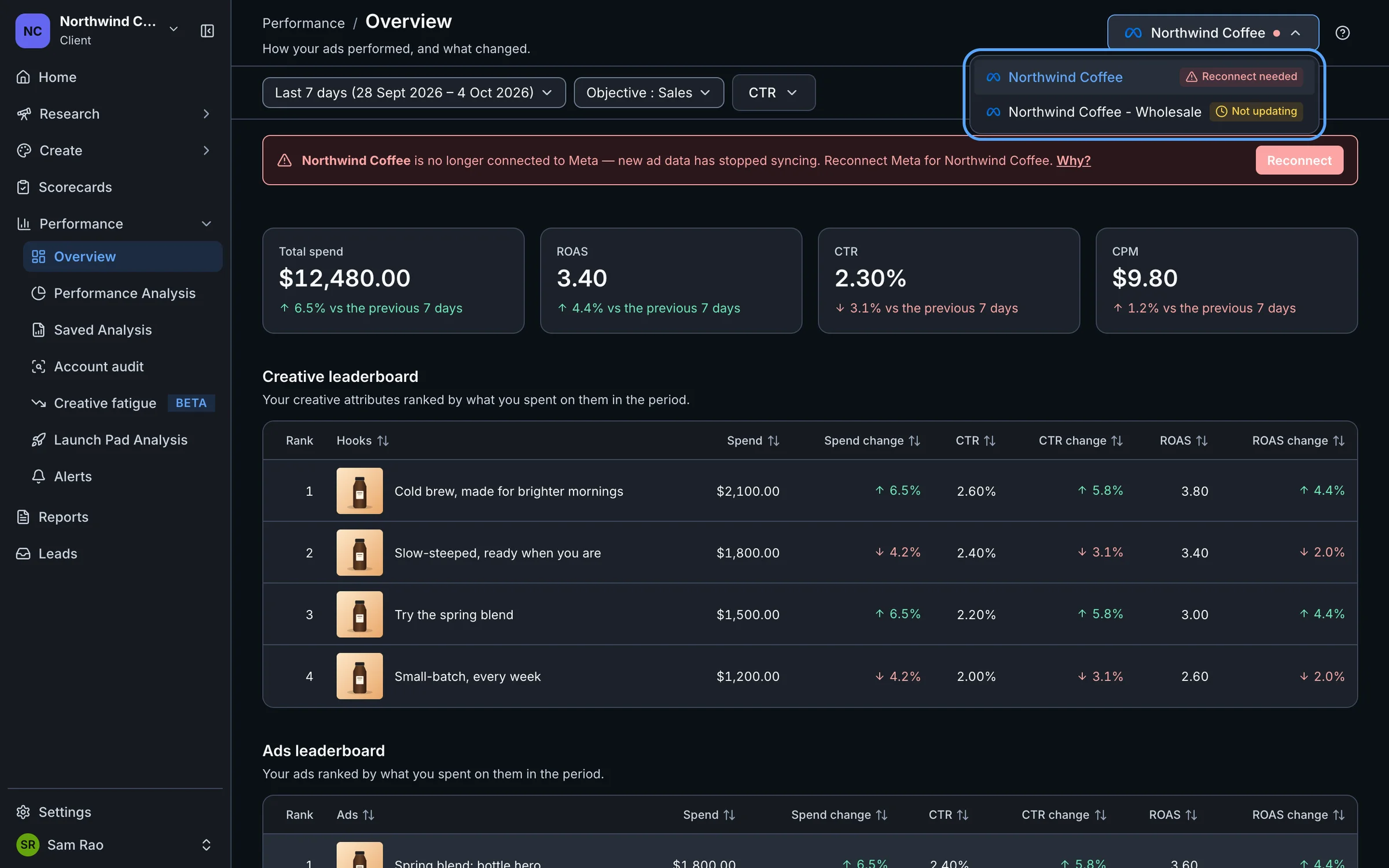This screenshot has width=1389, height=868.
Task: Open Creative fatigue beta page
Action: tap(123, 403)
